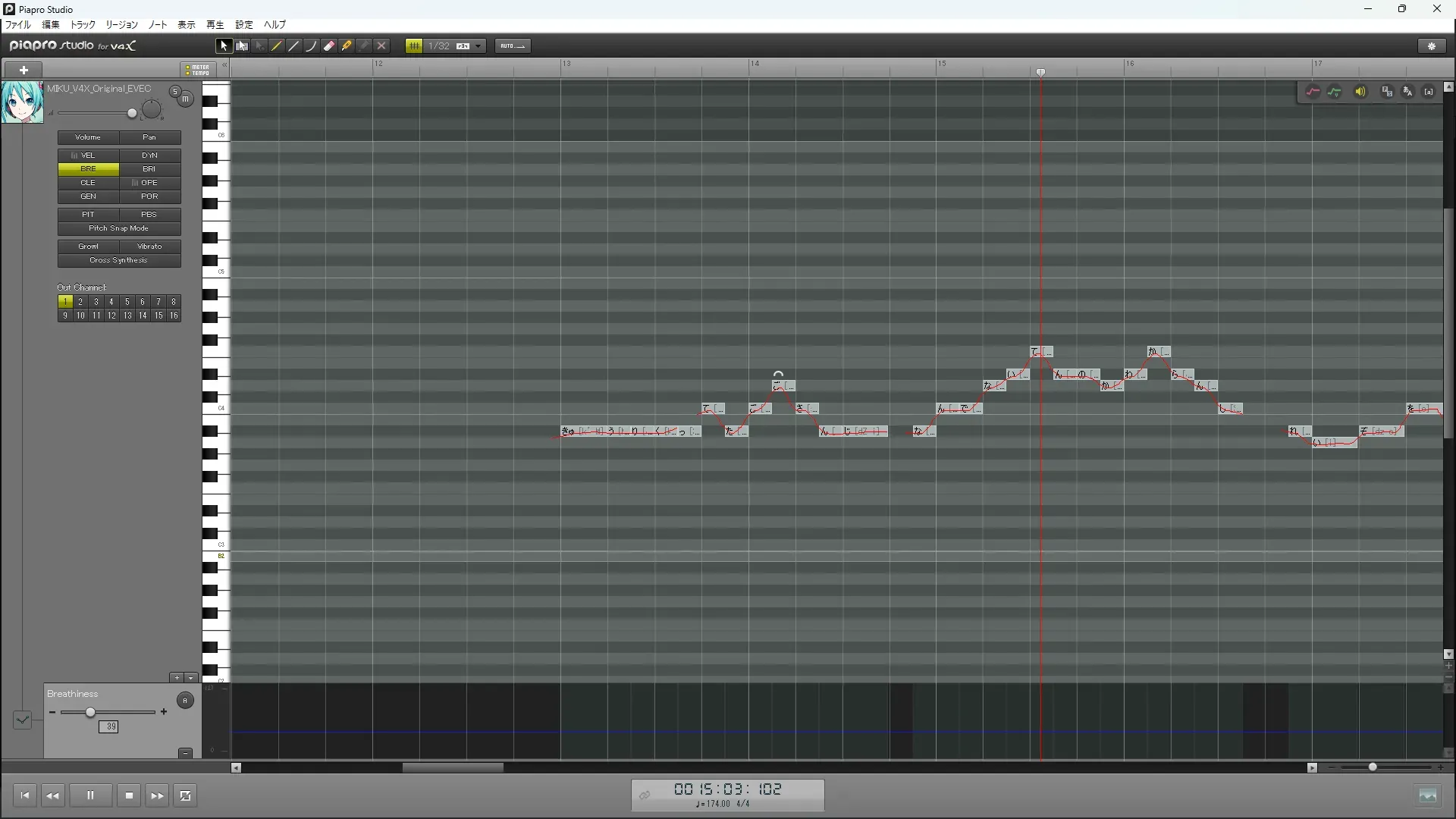Toggle the yellow grid snap button
This screenshot has width=1456, height=819.
coord(414,46)
